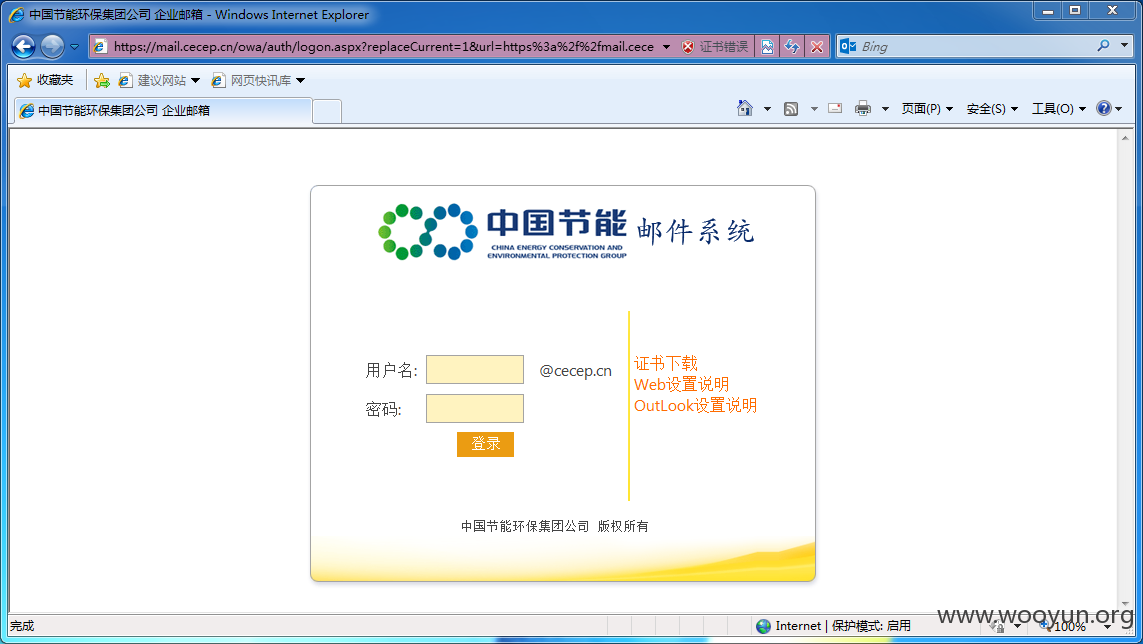Screen dimensions: 1143x644
Task: Open a new blank tab
Action: coord(327,112)
